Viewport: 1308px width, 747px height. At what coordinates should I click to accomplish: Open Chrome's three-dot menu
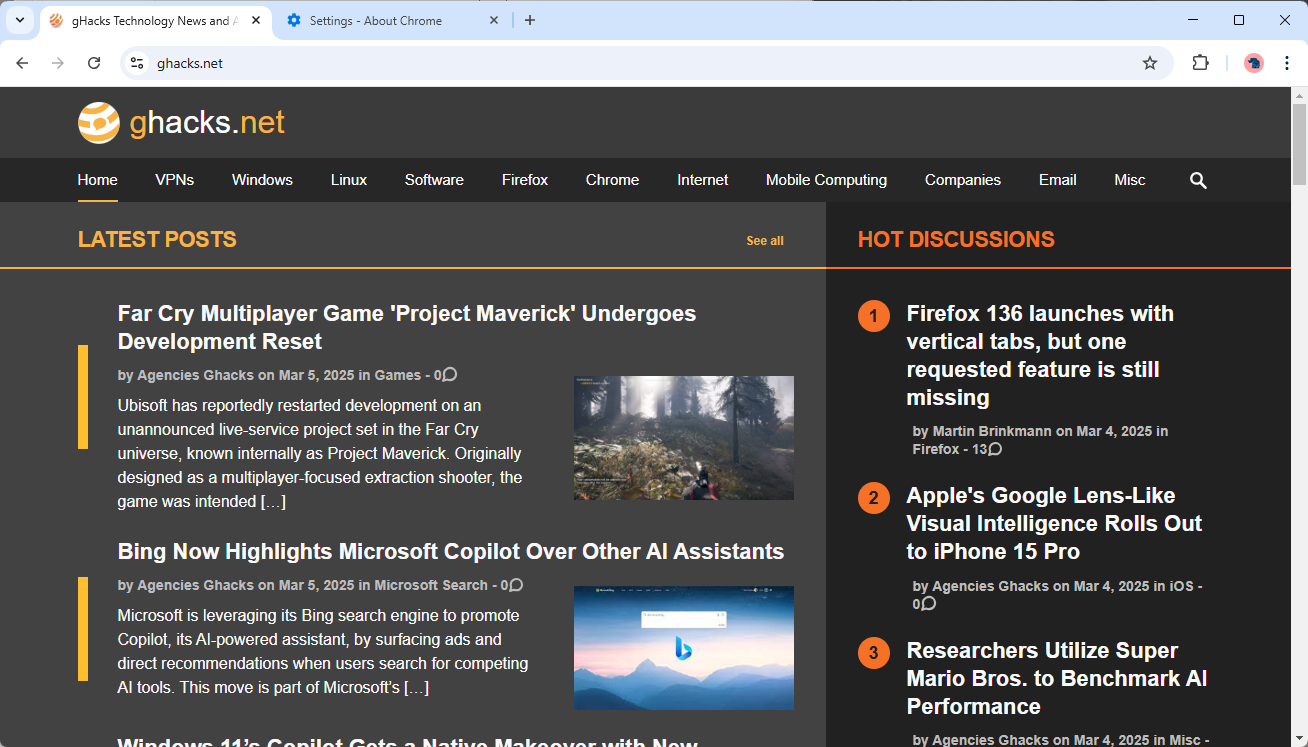tap(1286, 63)
